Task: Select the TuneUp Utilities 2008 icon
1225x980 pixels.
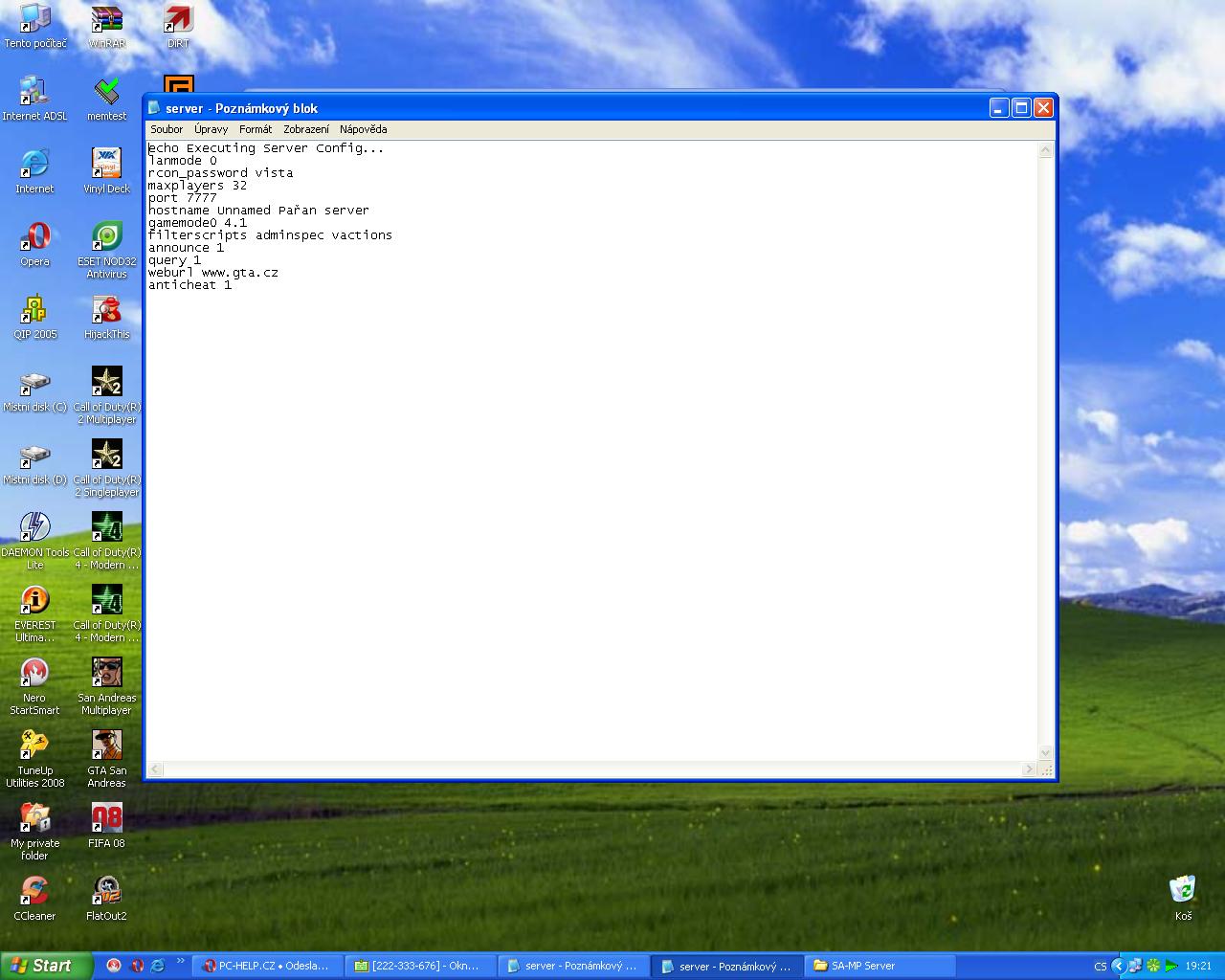Action: pos(34,760)
